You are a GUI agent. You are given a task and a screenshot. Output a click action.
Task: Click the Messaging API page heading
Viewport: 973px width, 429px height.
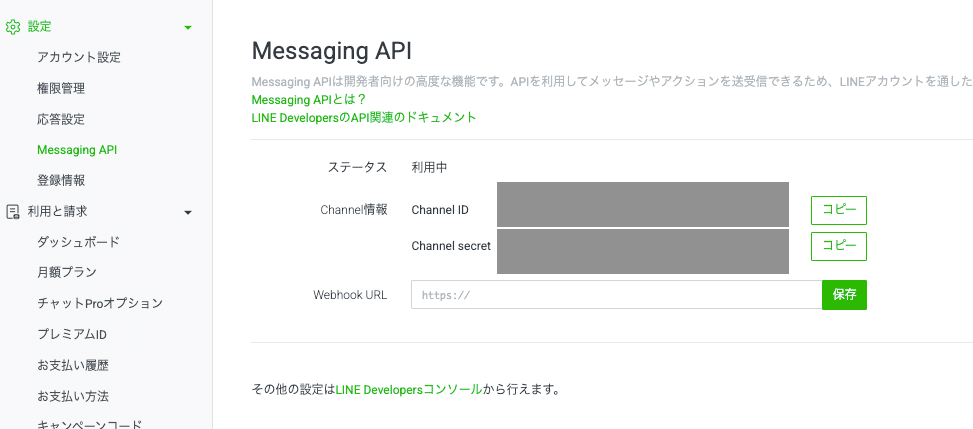tap(331, 51)
